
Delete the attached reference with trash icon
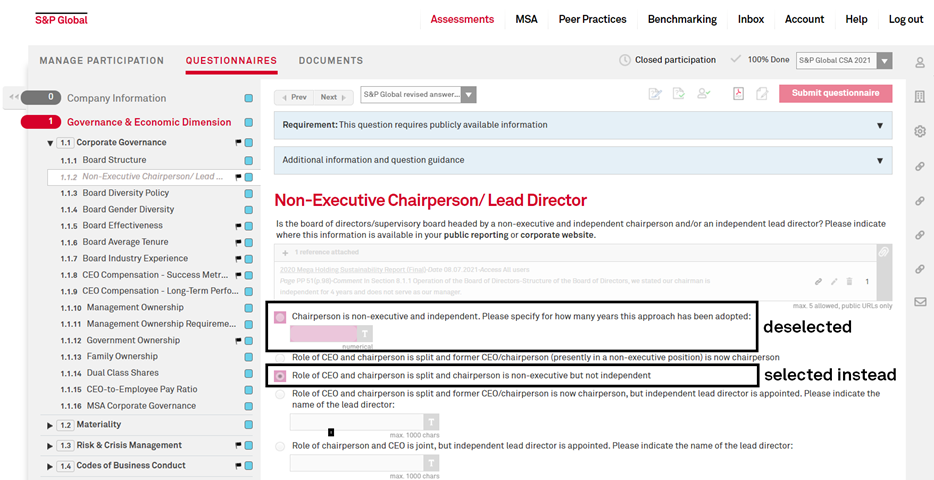click(x=849, y=281)
